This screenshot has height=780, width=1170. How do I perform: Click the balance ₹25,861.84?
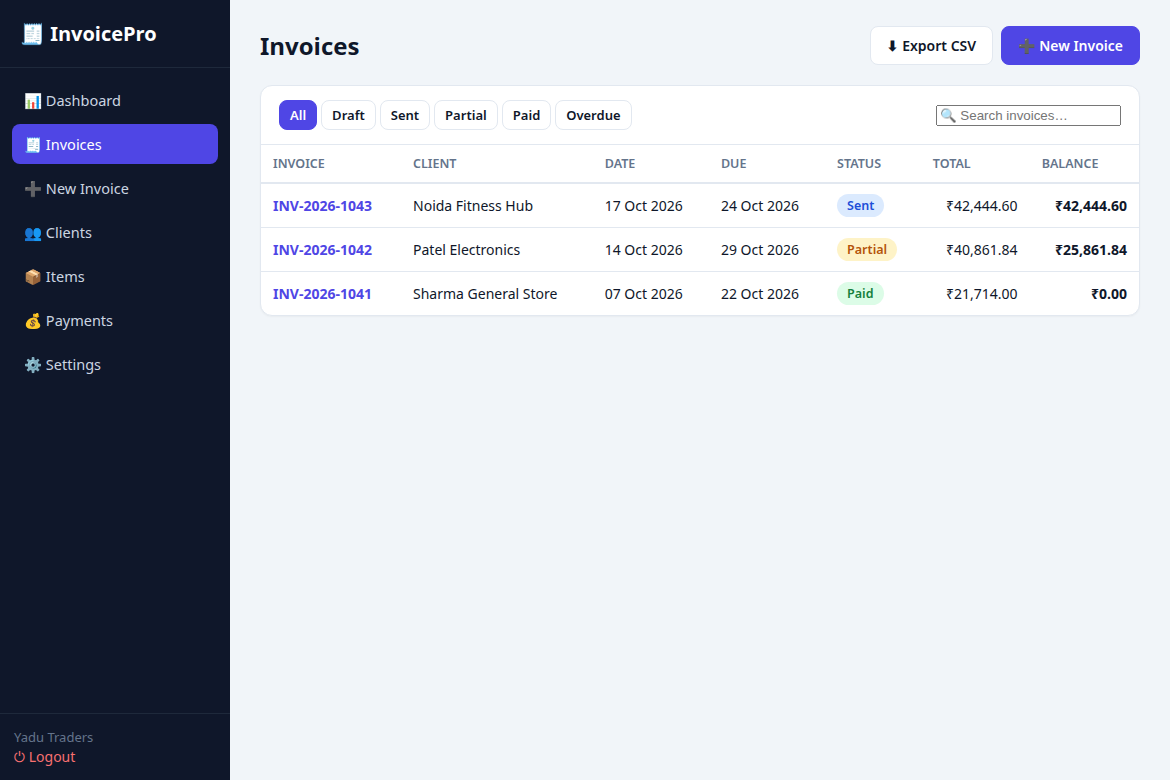[1091, 250]
